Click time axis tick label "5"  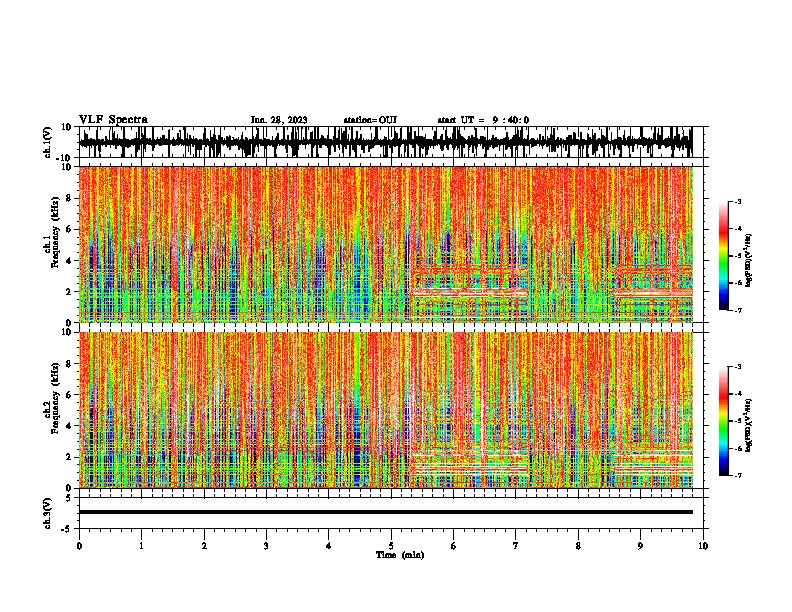391,546
